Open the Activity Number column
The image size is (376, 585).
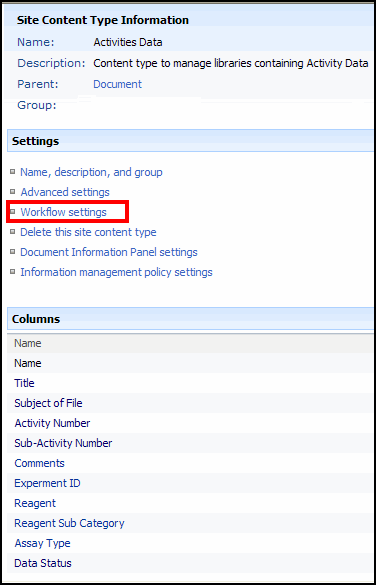click(52, 423)
